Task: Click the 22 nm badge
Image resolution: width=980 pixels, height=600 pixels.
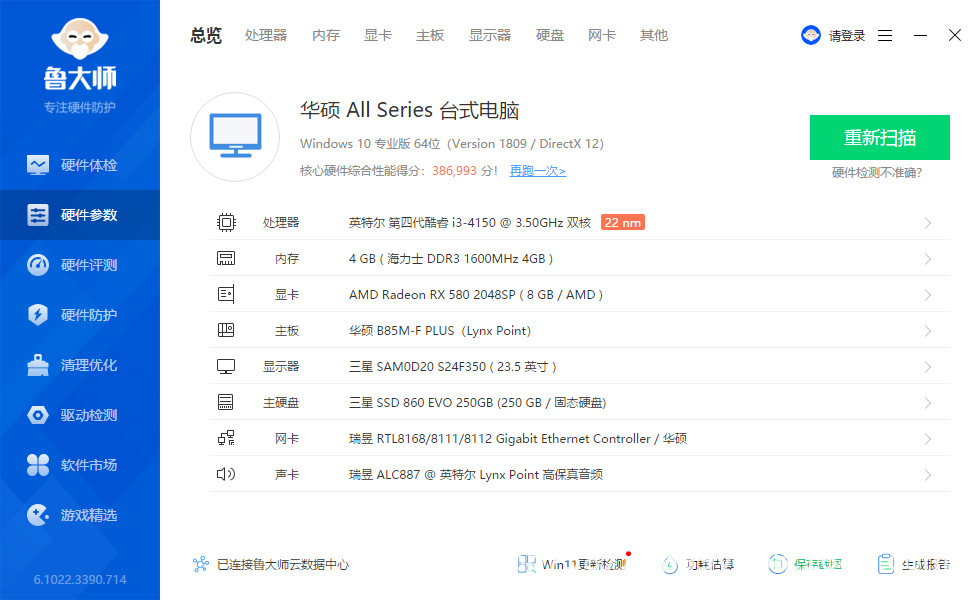Action: point(622,222)
